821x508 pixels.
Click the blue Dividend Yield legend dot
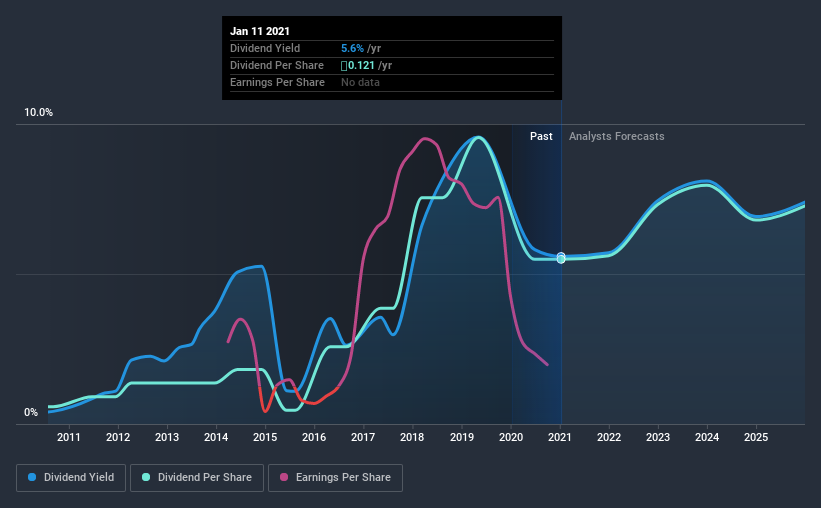pos(32,477)
